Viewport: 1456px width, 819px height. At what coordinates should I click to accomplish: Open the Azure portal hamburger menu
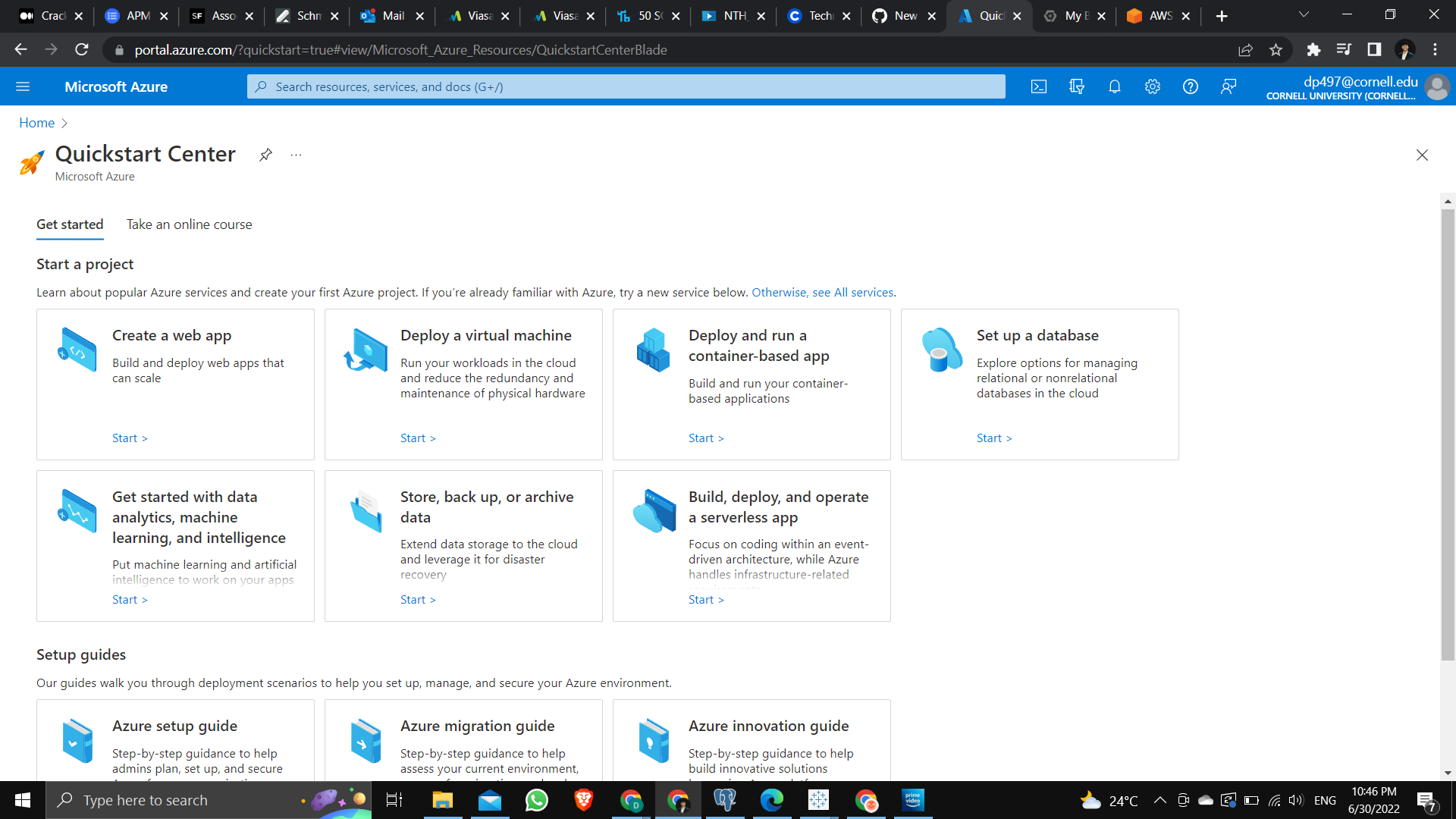pos(23,86)
